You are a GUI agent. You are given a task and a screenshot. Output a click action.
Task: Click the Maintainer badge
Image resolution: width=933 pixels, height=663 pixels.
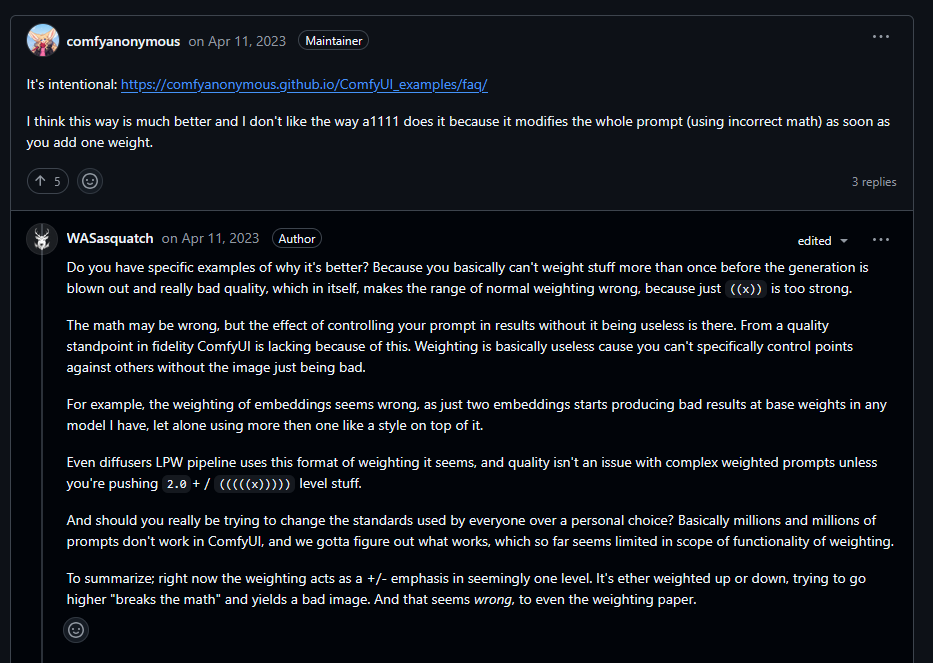(333, 40)
